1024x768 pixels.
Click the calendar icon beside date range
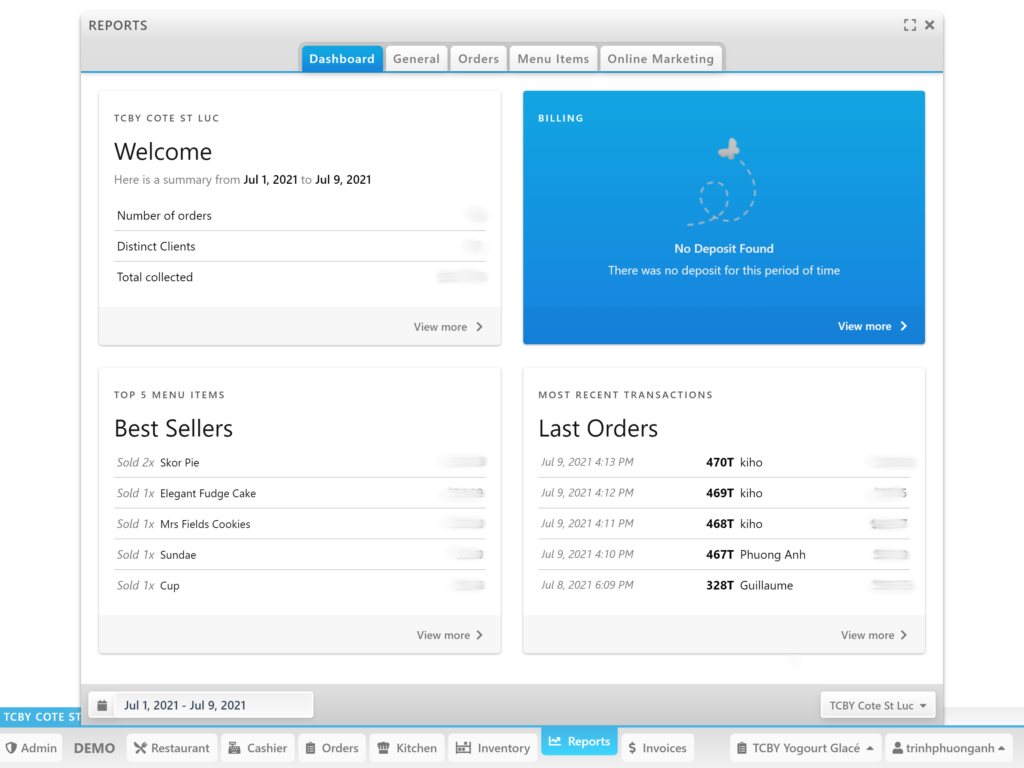(102, 705)
